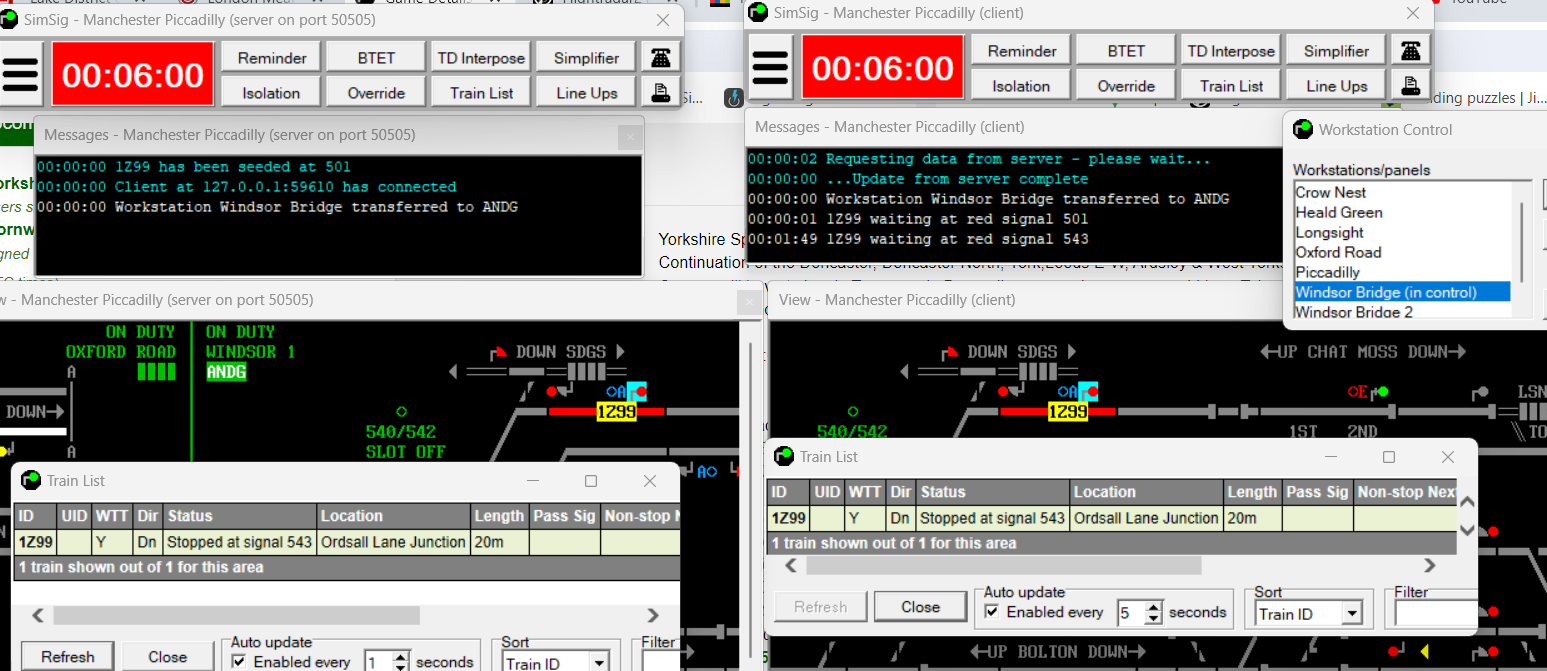This screenshot has width=1547, height=671.
Task: Click the seconds stepper in the client Train List
Action: coord(1154,613)
